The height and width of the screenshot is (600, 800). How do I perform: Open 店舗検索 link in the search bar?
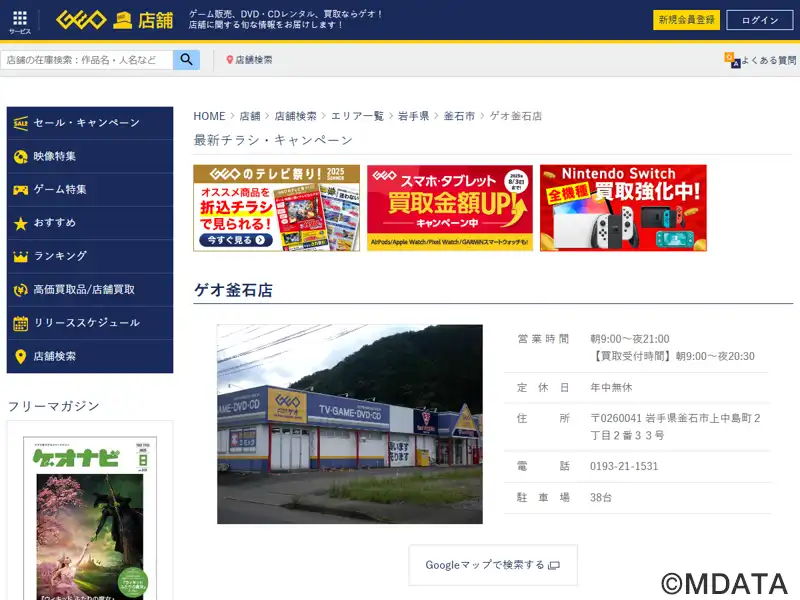coord(249,60)
